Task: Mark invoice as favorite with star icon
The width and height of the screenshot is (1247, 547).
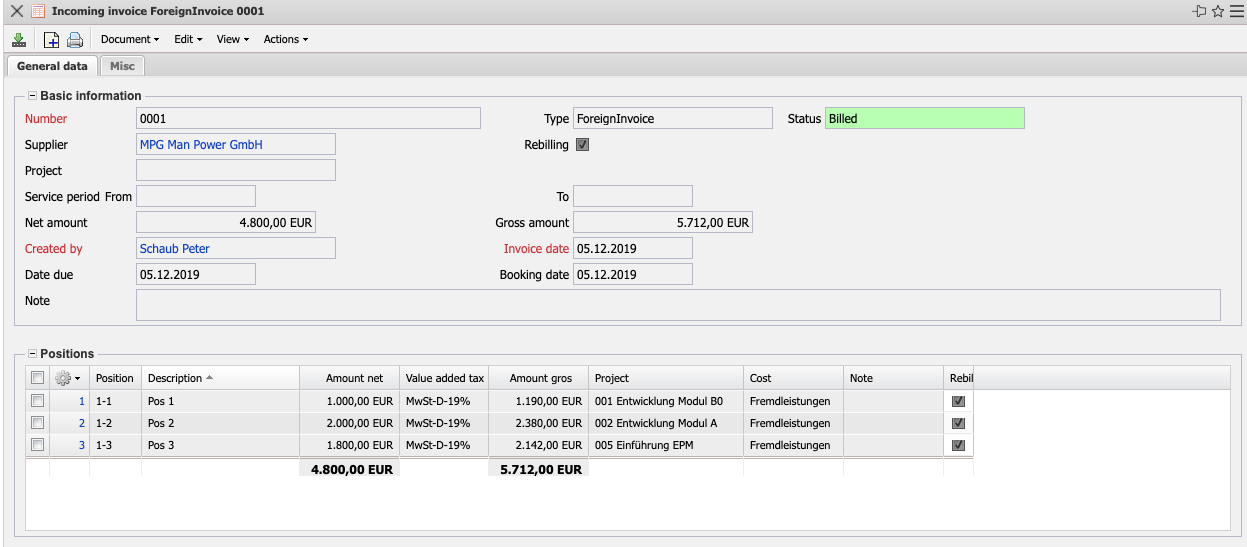Action: click(x=1217, y=11)
